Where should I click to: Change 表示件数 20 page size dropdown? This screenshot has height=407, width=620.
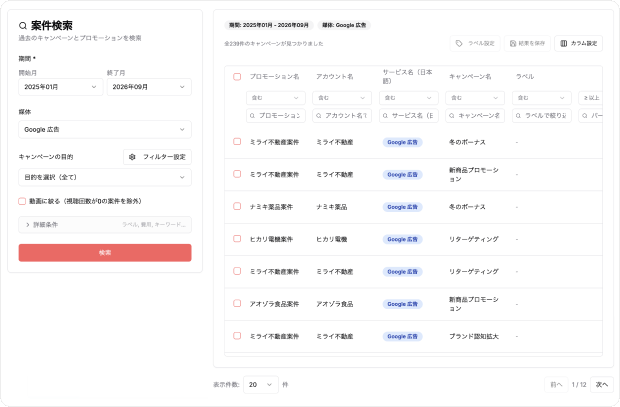point(261,384)
